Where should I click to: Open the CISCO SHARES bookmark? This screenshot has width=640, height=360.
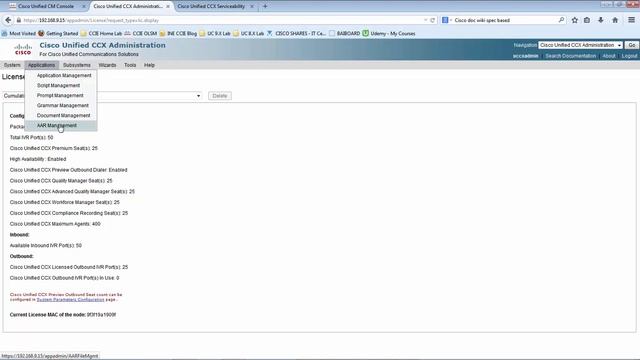tap(296, 33)
